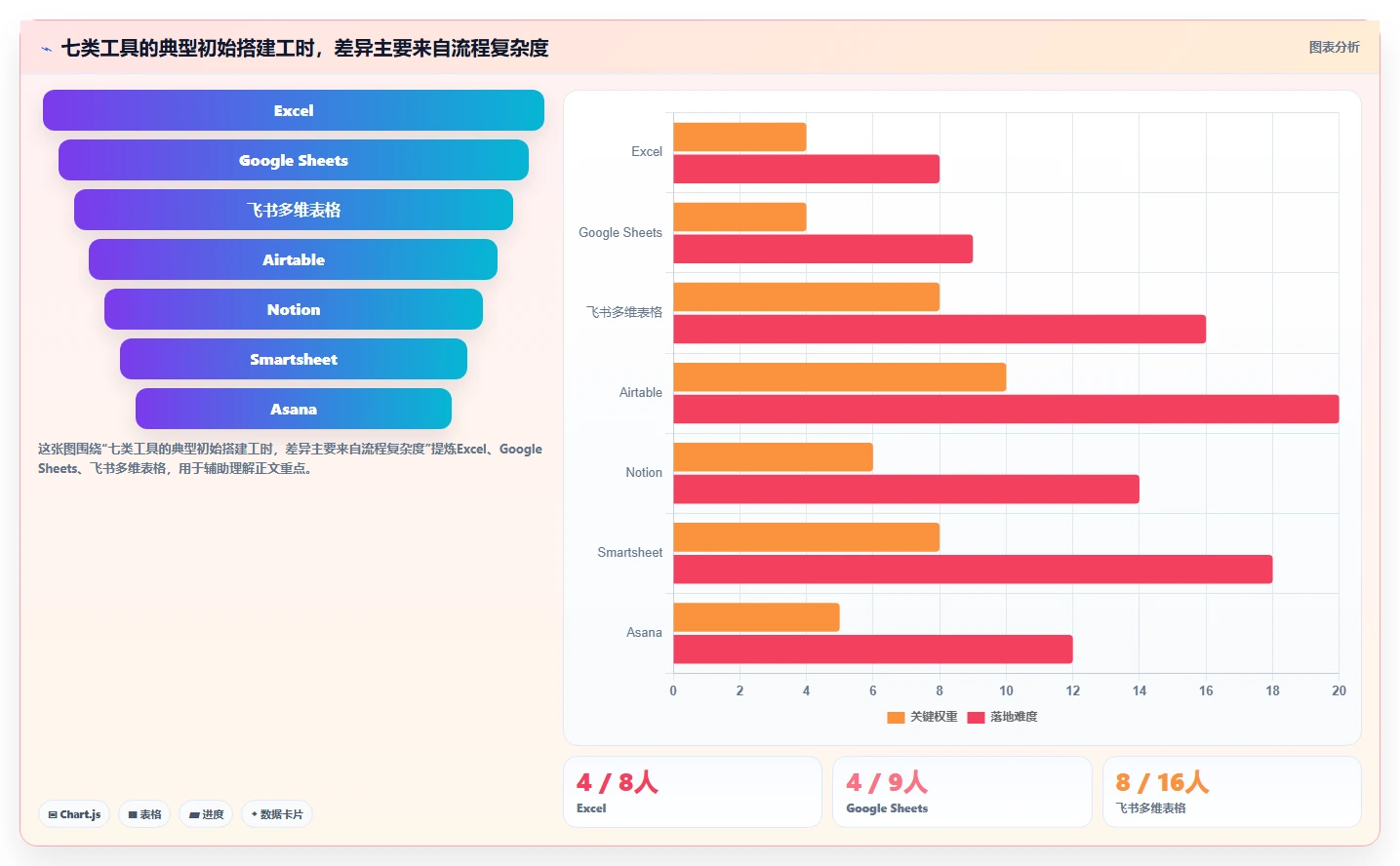Click the Smartsheet red bar
1400x866 pixels.
point(973,570)
